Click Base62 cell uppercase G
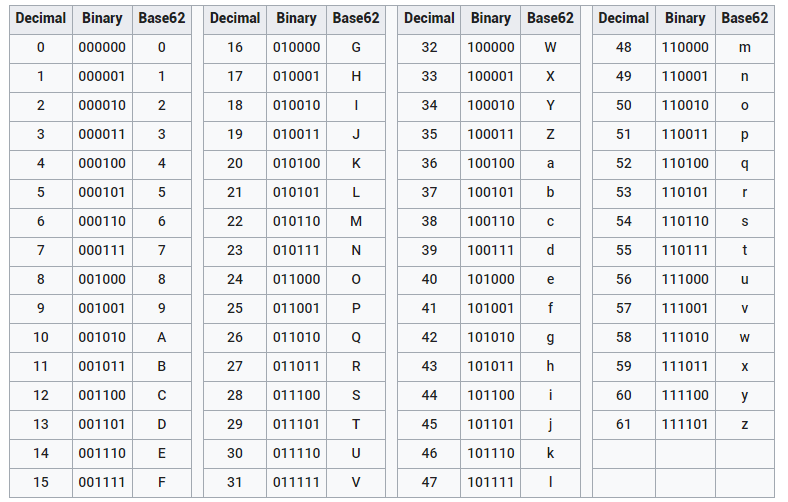 click(356, 48)
